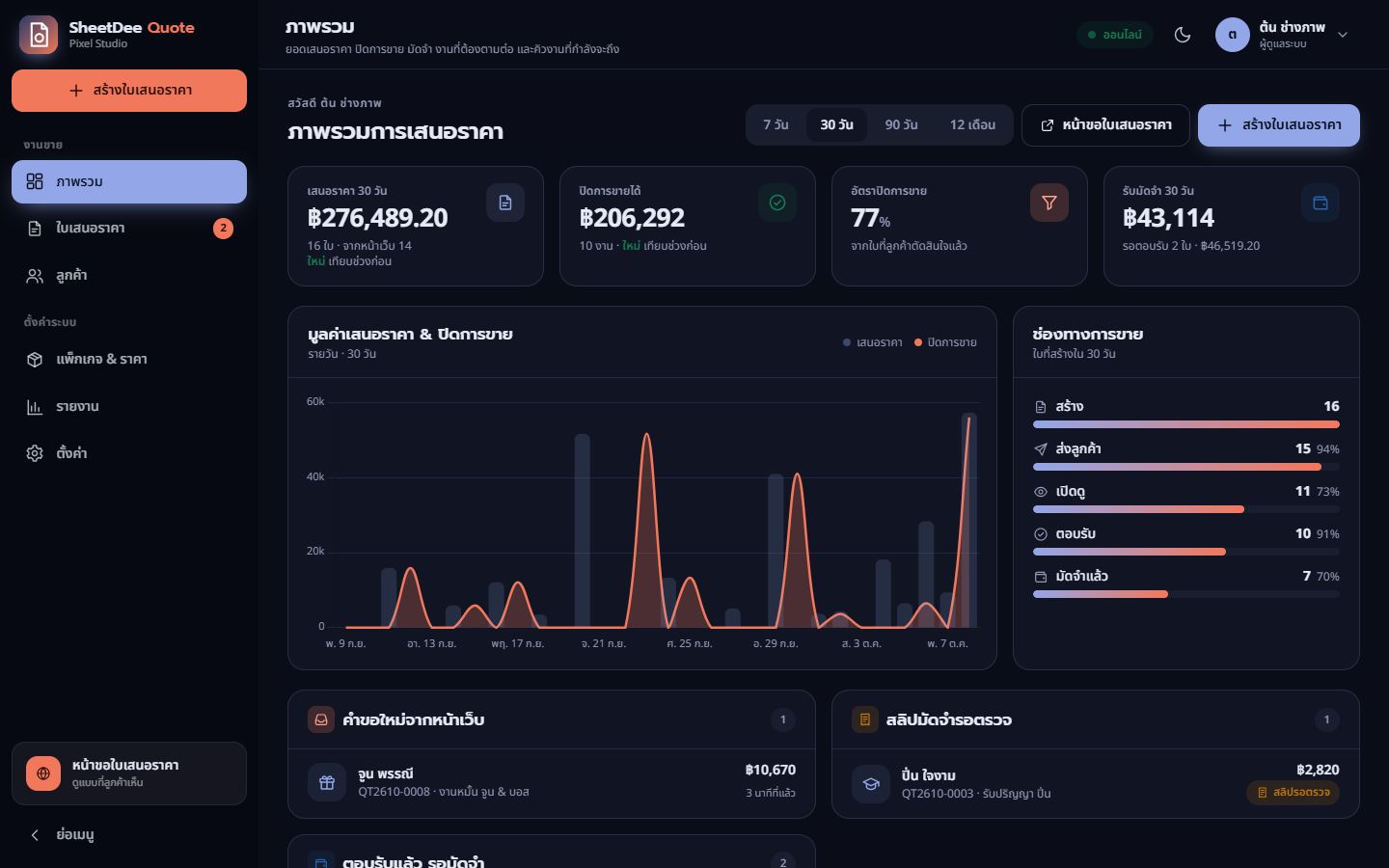Open ลูกค้า customers page
The height and width of the screenshot is (868, 1389).
129,276
